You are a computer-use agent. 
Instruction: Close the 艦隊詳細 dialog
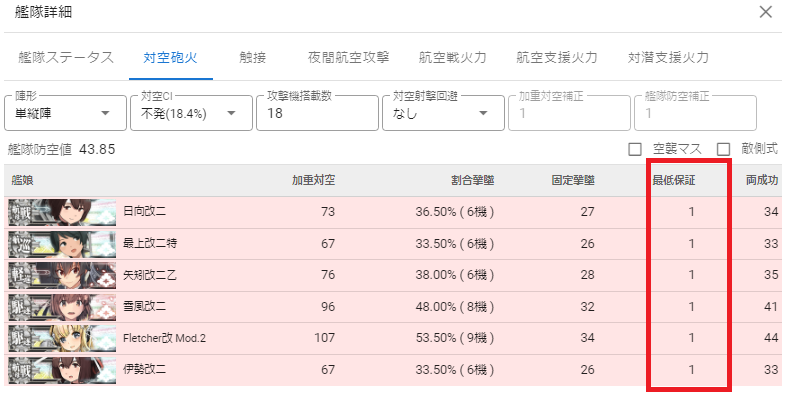point(765,12)
